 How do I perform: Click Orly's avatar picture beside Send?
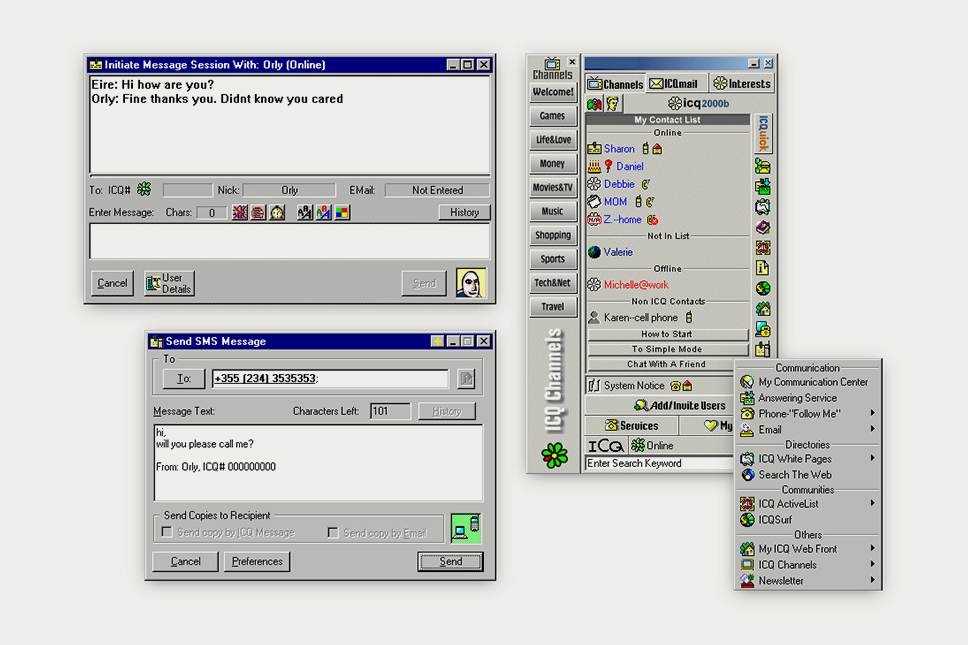[471, 283]
